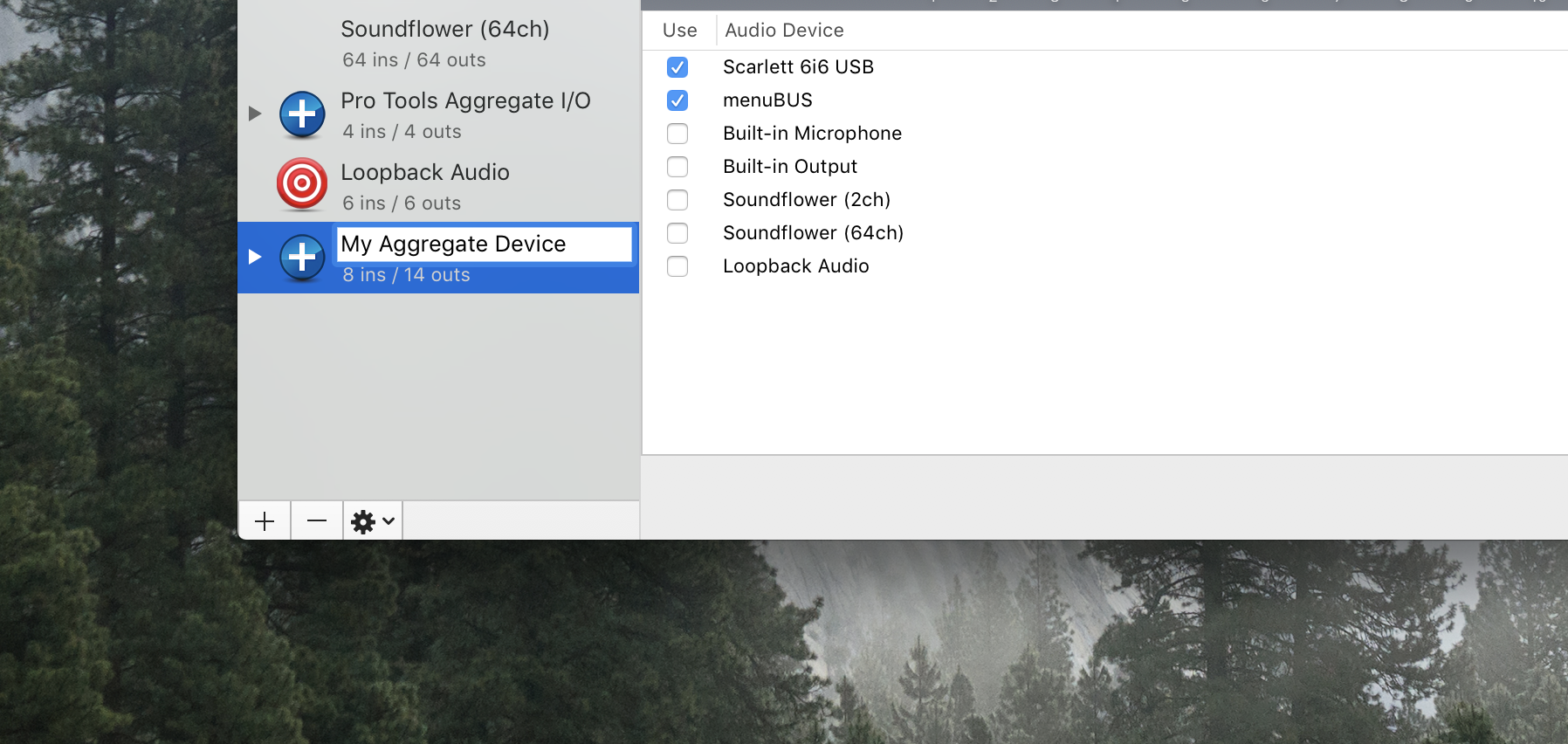
Task: Click the Loopback Audio target icon
Action: coord(302,184)
